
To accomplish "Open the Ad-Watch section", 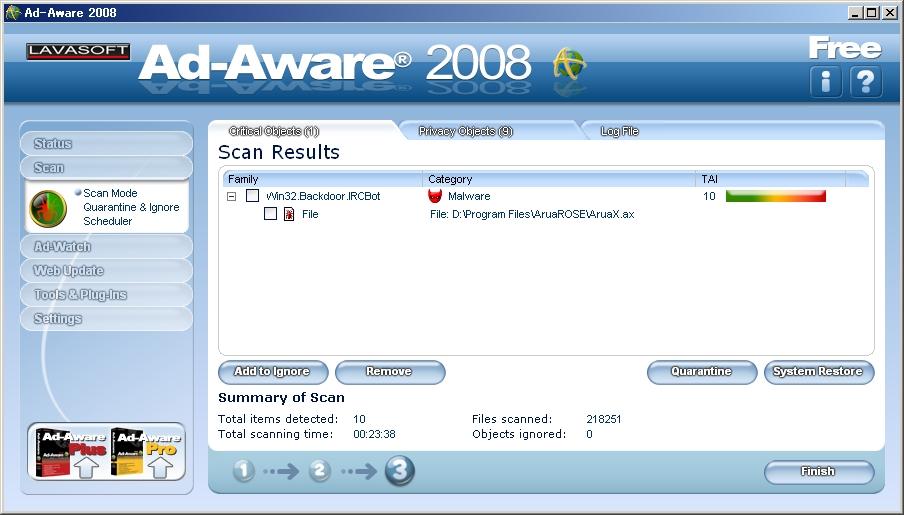I will click(106, 247).
